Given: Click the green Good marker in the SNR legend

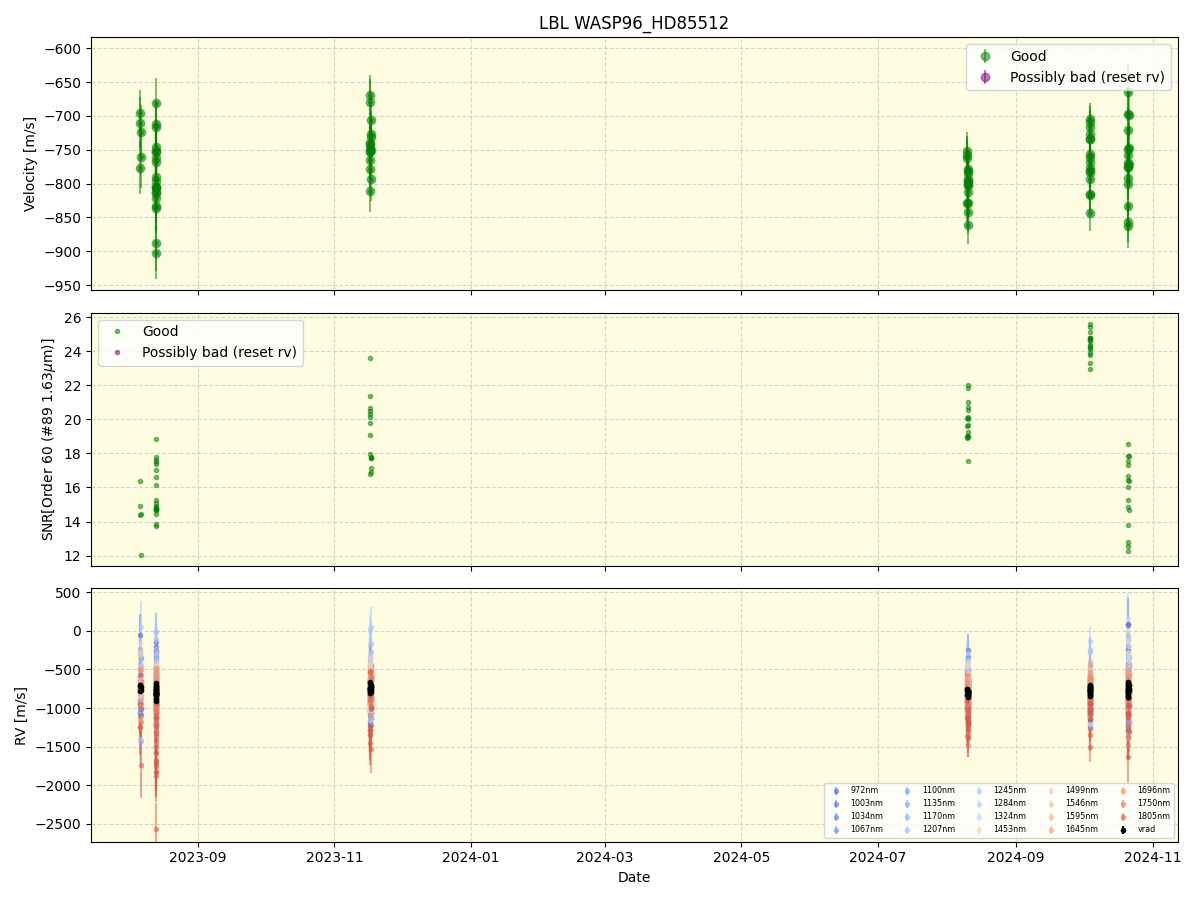Looking at the screenshot, I should click(118, 332).
